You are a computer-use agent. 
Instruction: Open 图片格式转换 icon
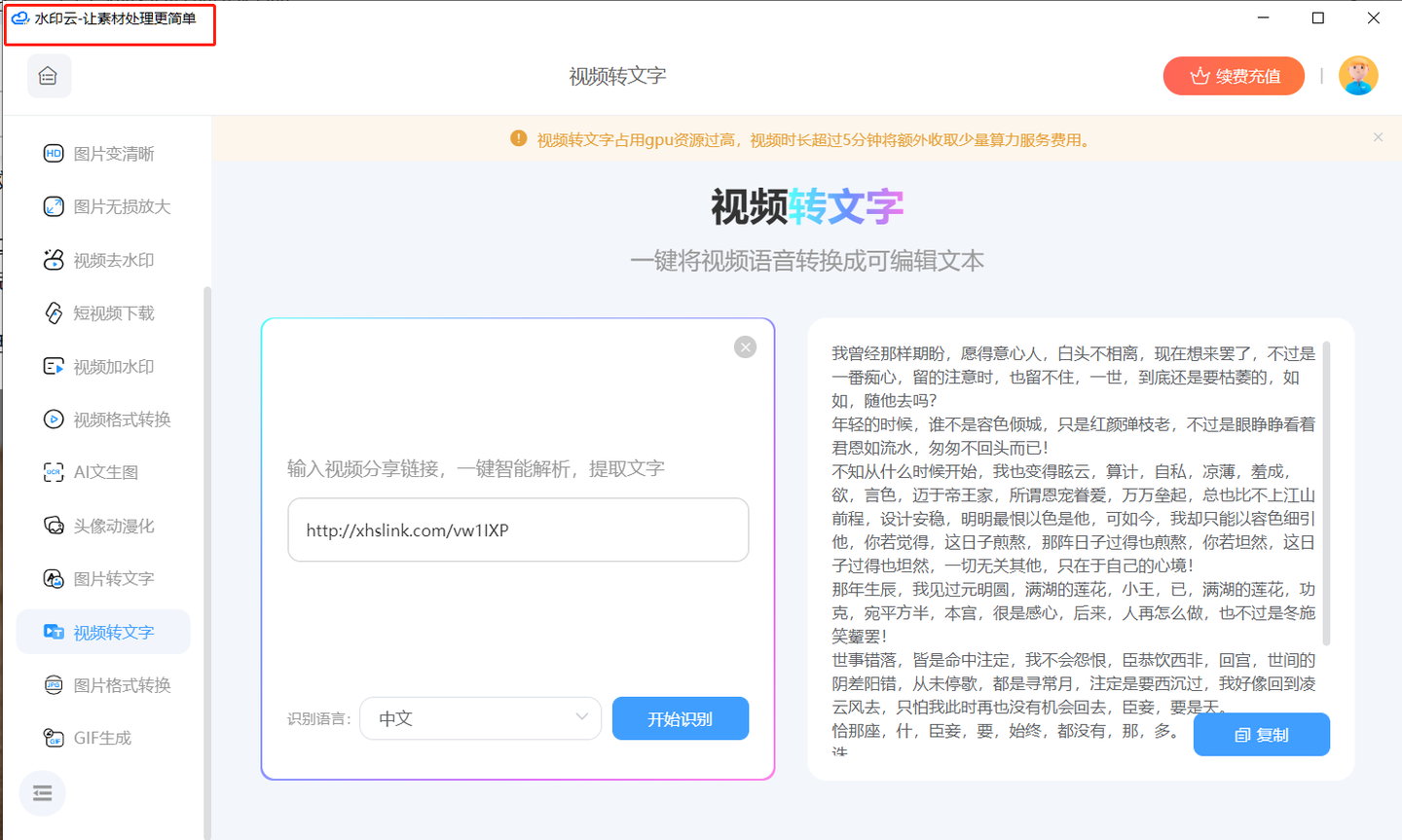click(54, 685)
